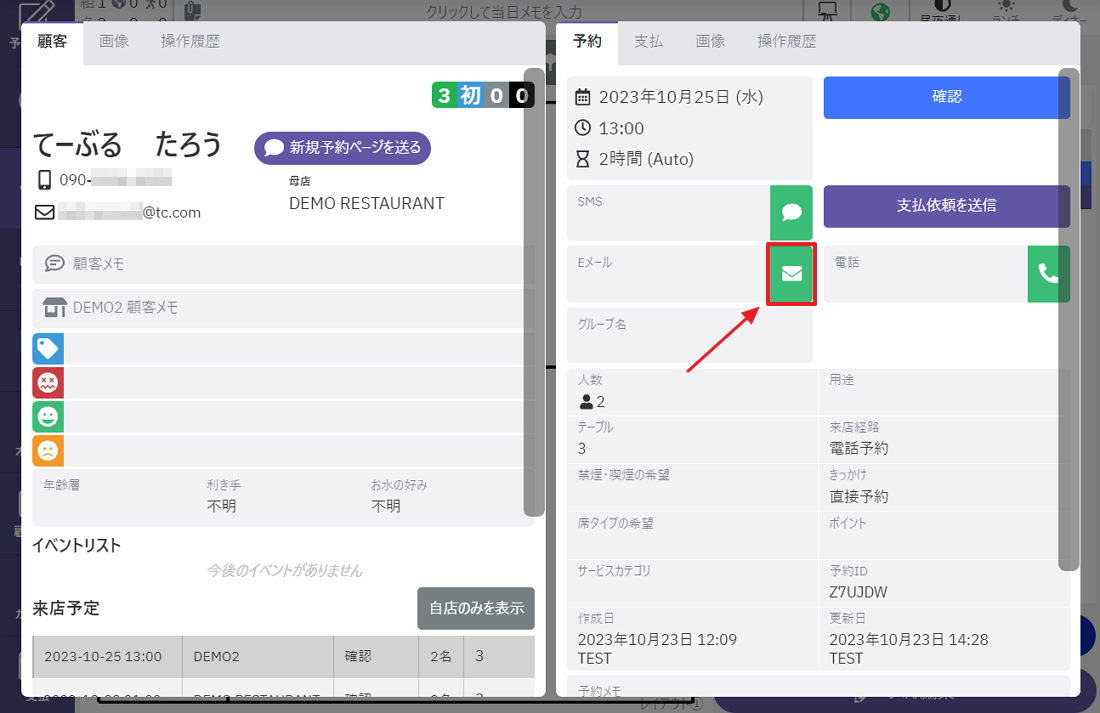Click the globe icon in top bar

click(880, 13)
